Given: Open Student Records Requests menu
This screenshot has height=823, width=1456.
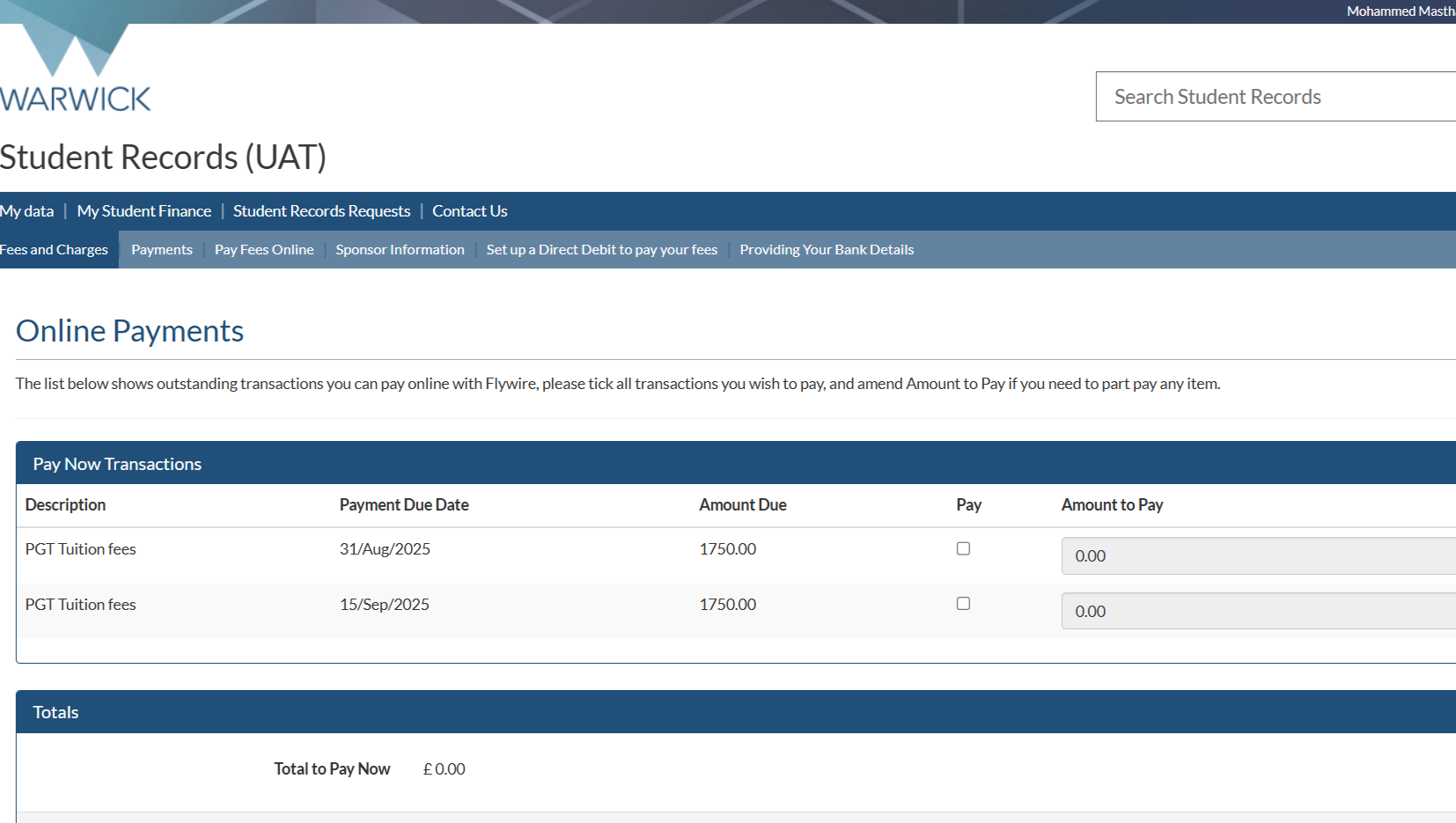Looking at the screenshot, I should 321,211.
